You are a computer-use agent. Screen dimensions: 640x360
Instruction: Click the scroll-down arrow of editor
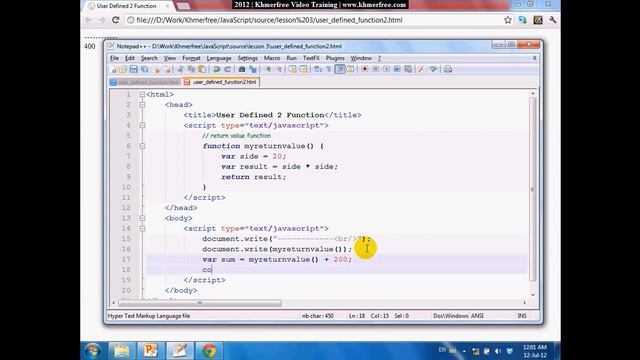tap(533, 295)
